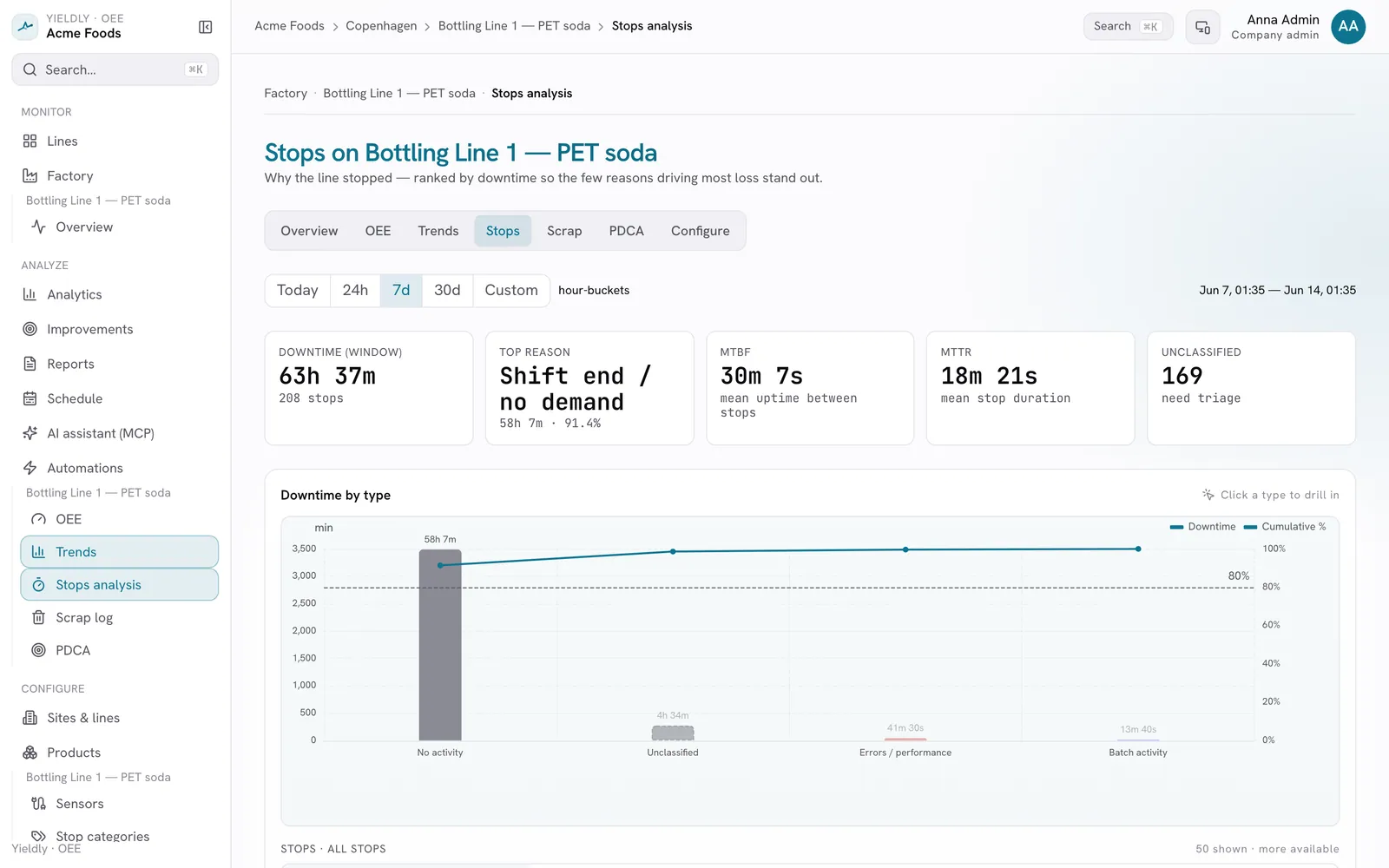The height and width of the screenshot is (868, 1389).
Task: Click the OEE gauge icon
Action: coord(38,519)
